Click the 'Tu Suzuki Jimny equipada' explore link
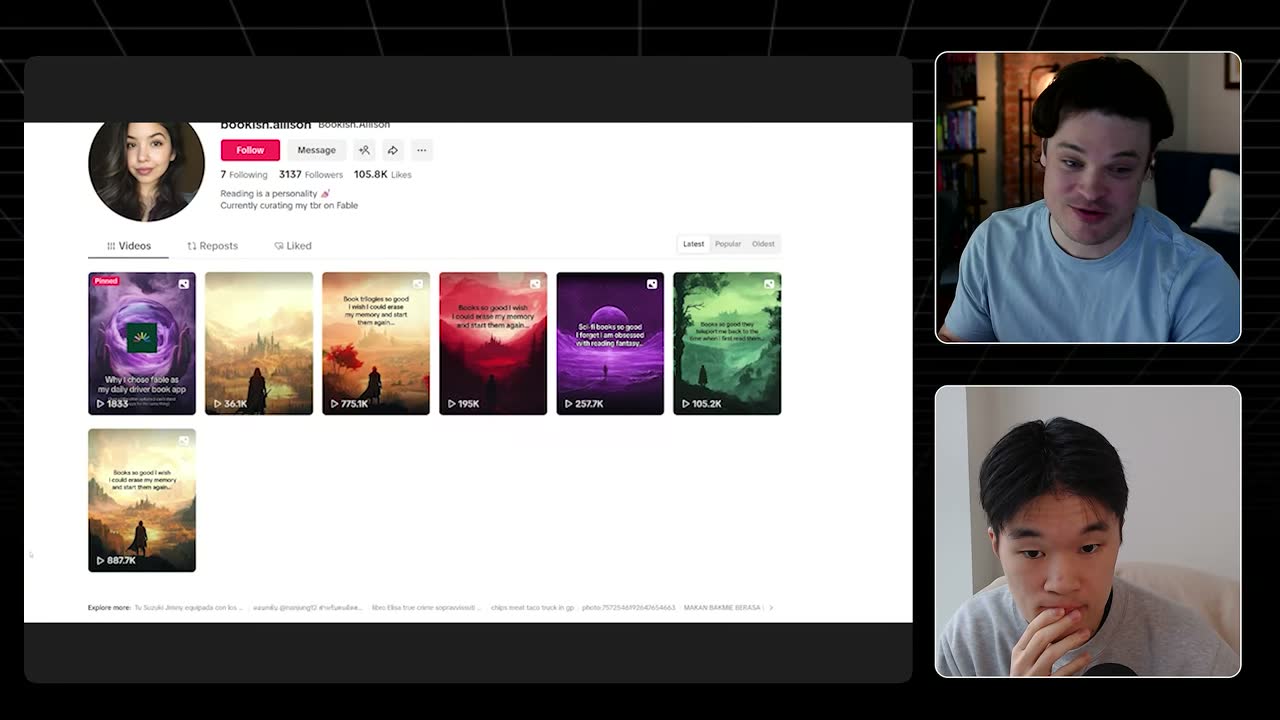This screenshot has width=1280, height=720. [x=189, y=607]
